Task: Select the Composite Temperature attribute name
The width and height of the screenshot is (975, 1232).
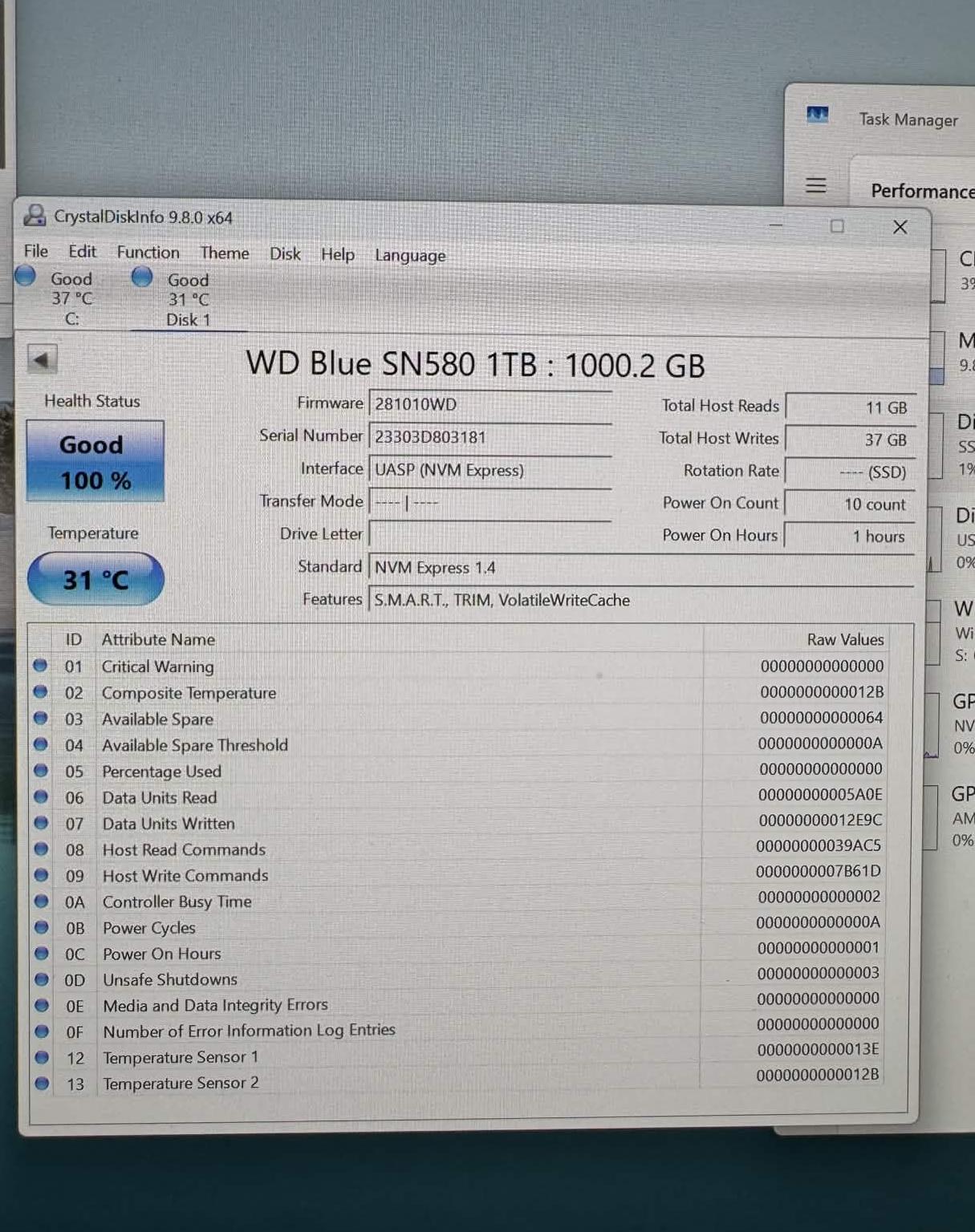Action: point(189,693)
